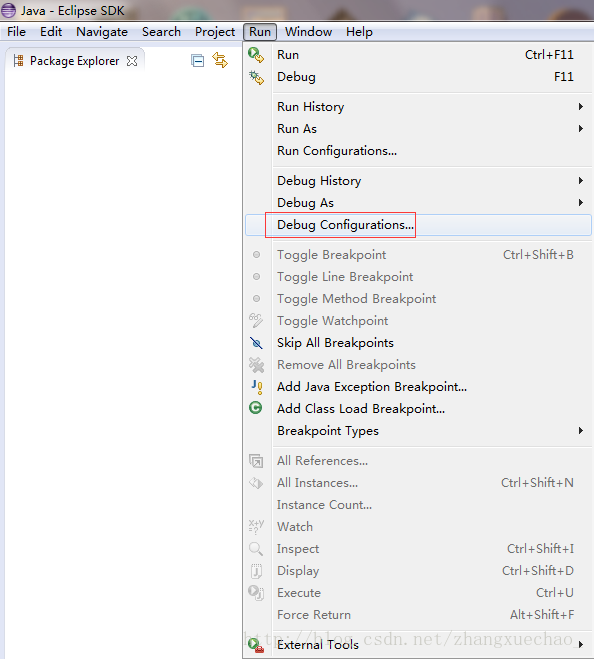Click the Force Return menu entry
Screen dimensions: 594x659
(x=418, y=615)
